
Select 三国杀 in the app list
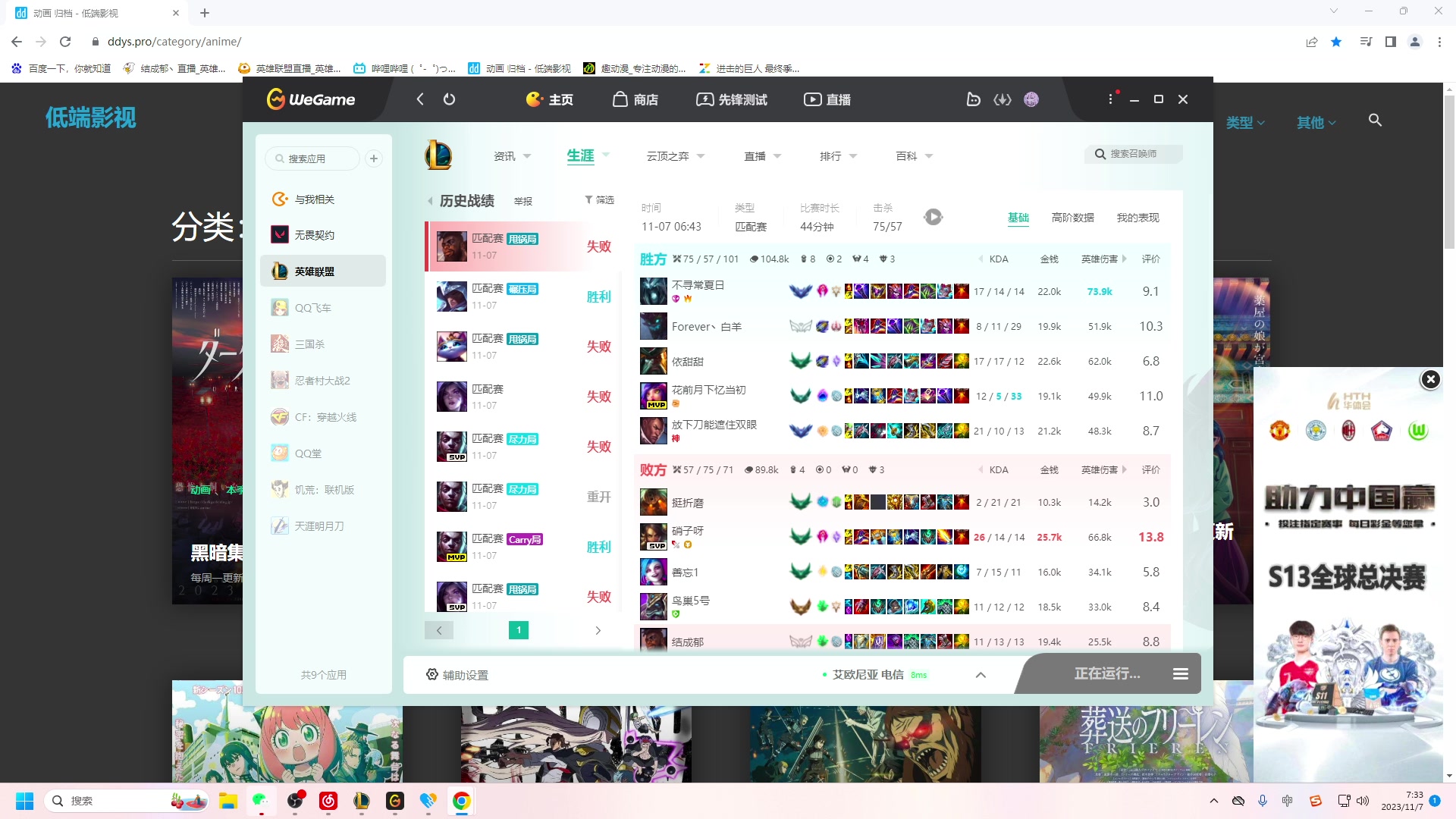[x=323, y=344]
